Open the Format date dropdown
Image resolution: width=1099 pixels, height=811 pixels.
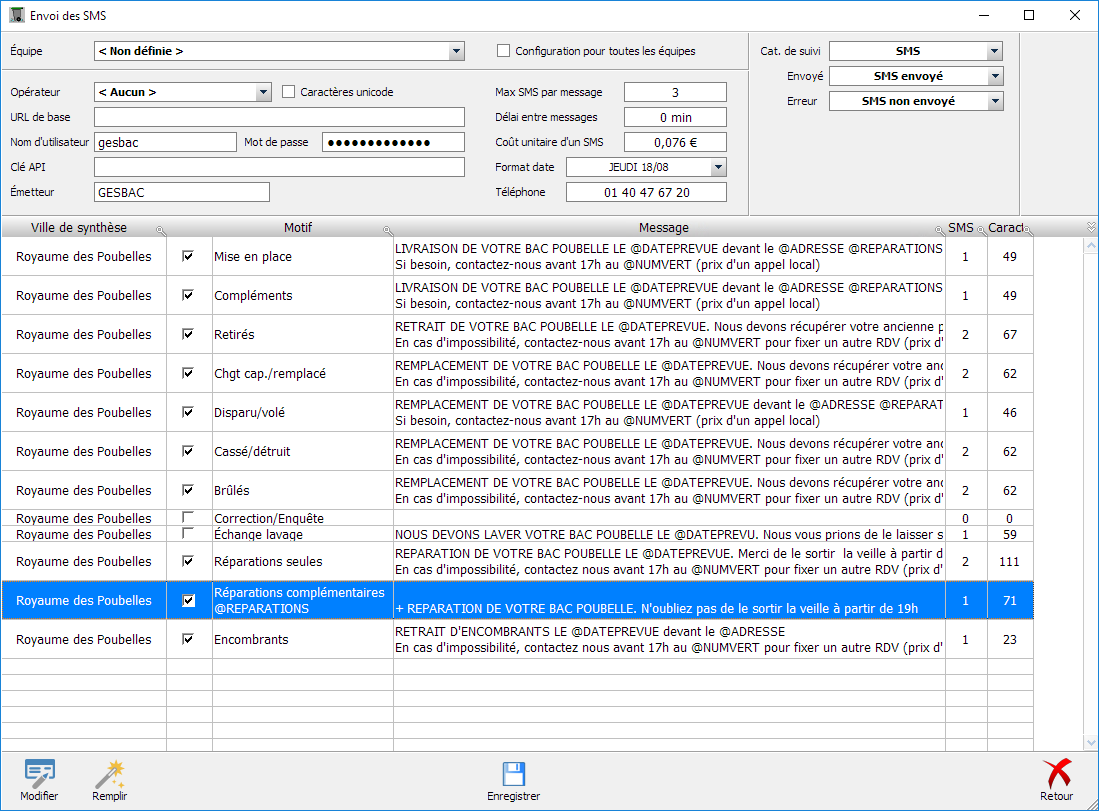(x=718, y=167)
